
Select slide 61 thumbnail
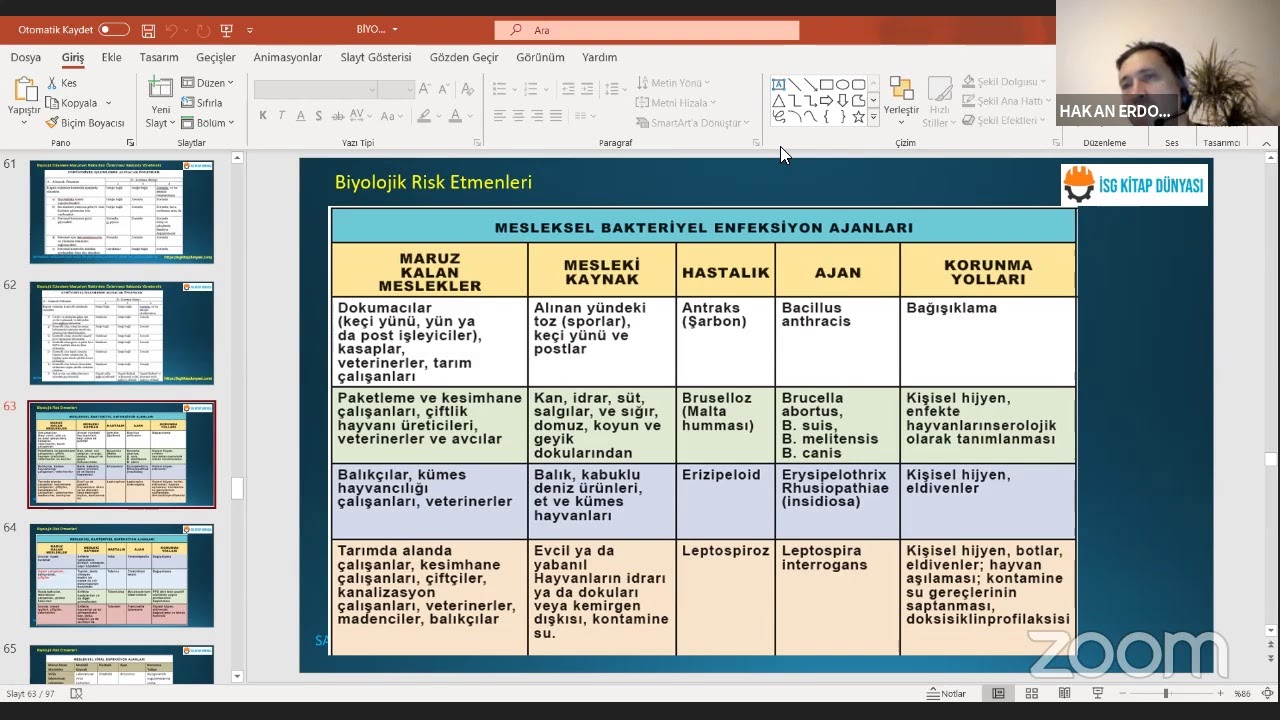(121, 213)
